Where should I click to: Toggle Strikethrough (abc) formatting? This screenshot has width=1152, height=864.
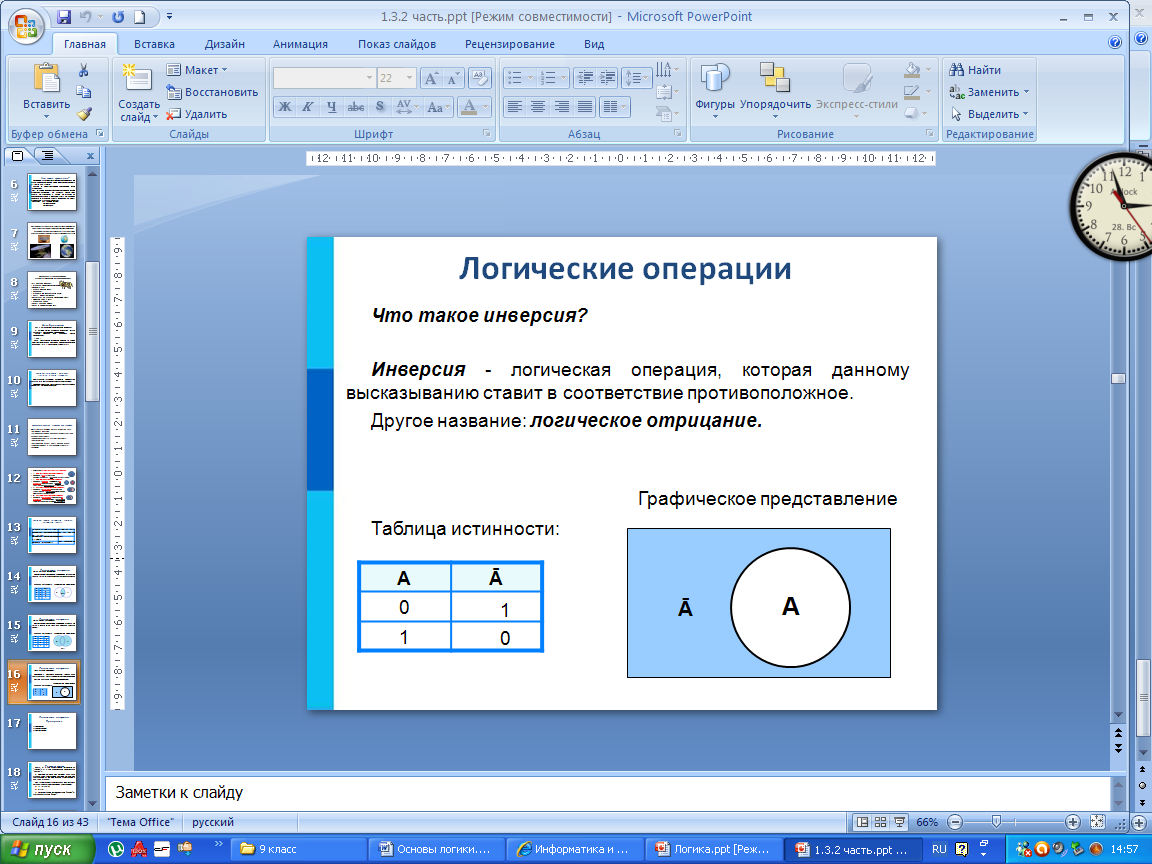pyautogui.click(x=356, y=107)
